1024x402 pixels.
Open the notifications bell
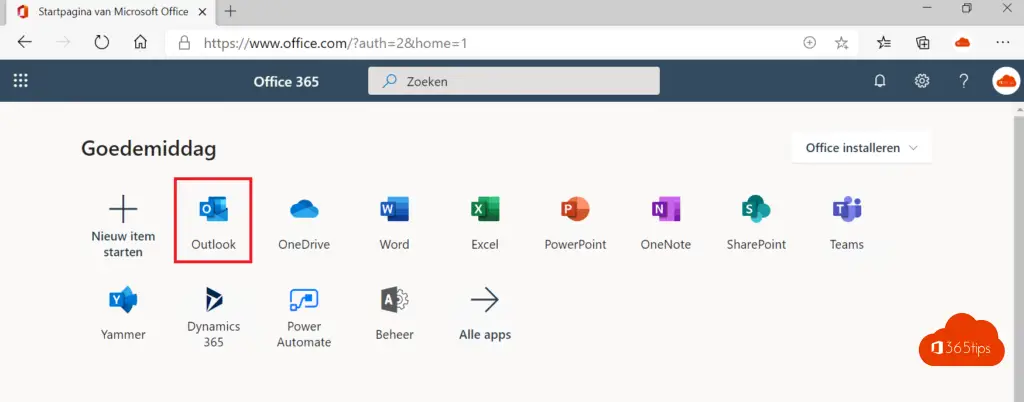(x=880, y=81)
